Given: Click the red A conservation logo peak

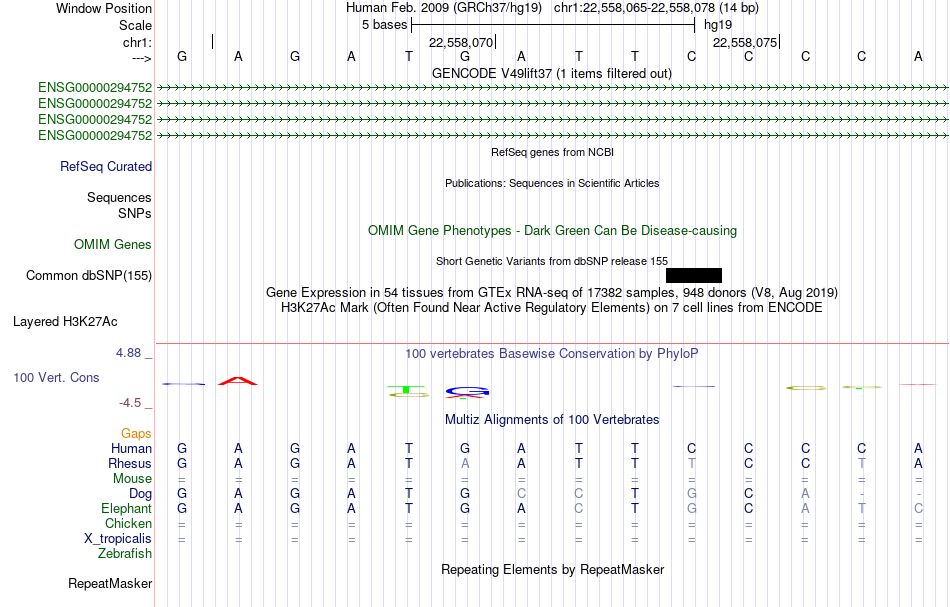Looking at the screenshot, I should 238,381.
